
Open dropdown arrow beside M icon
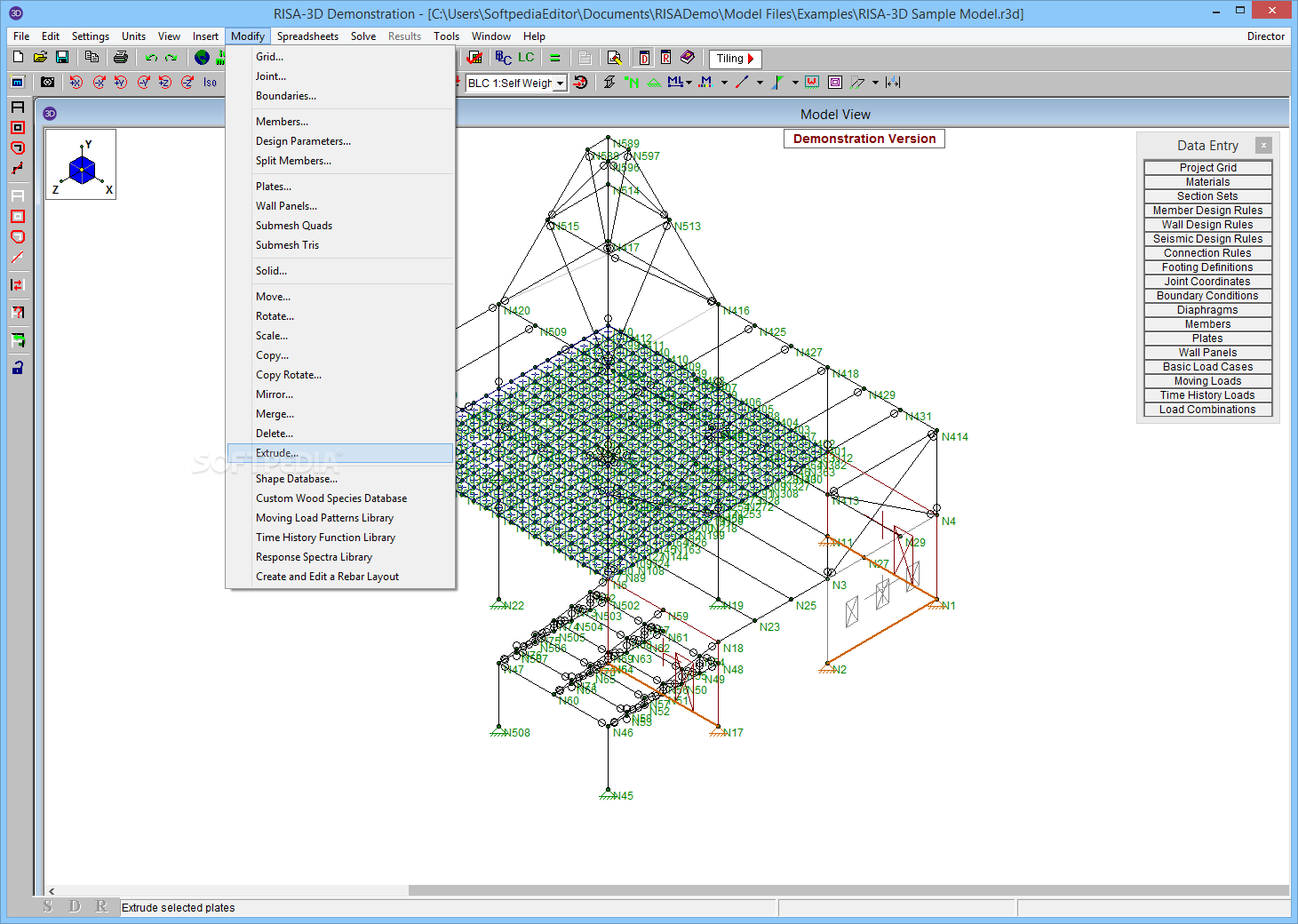(x=724, y=83)
